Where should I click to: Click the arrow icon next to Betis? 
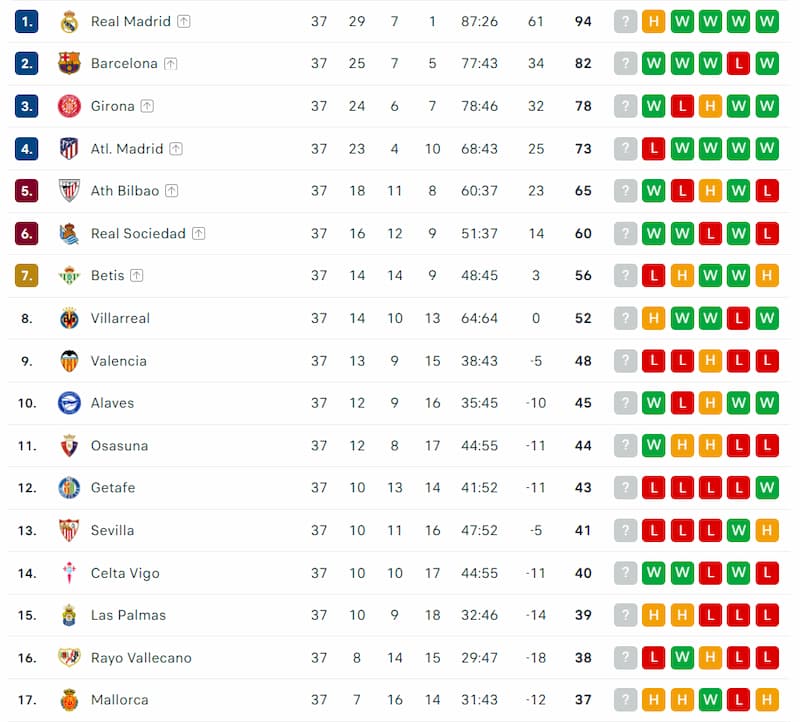coord(136,276)
